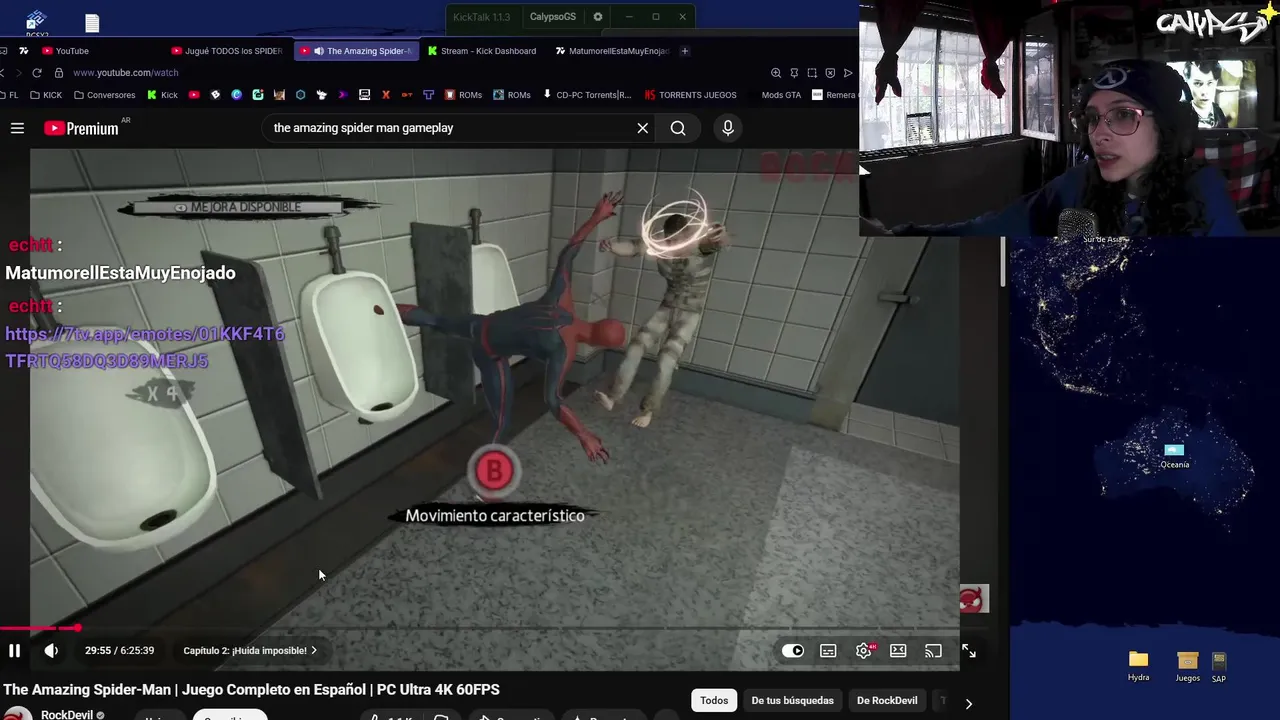
Task: Click the page vertical scrollbar
Action: pos(1003,260)
